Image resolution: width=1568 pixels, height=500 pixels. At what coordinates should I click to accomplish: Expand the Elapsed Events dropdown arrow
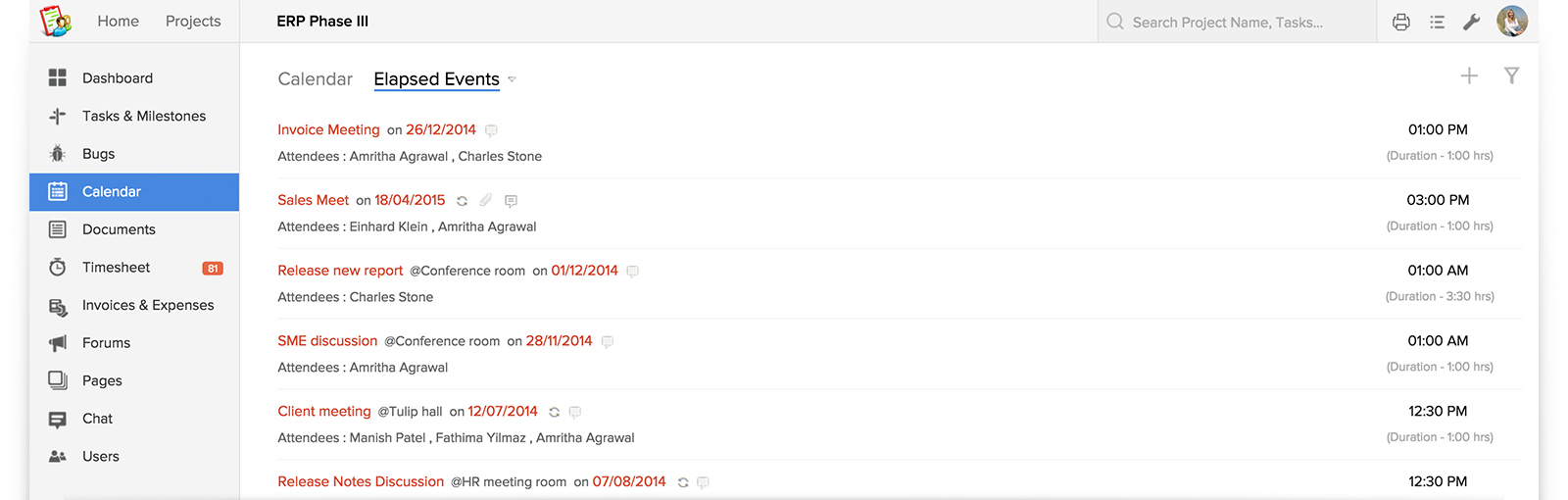coord(512,79)
